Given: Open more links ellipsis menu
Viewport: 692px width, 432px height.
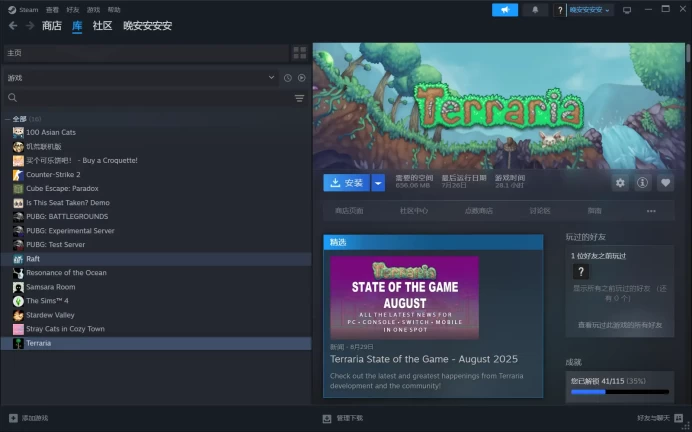Looking at the screenshot, I should [x=651, y=211].
